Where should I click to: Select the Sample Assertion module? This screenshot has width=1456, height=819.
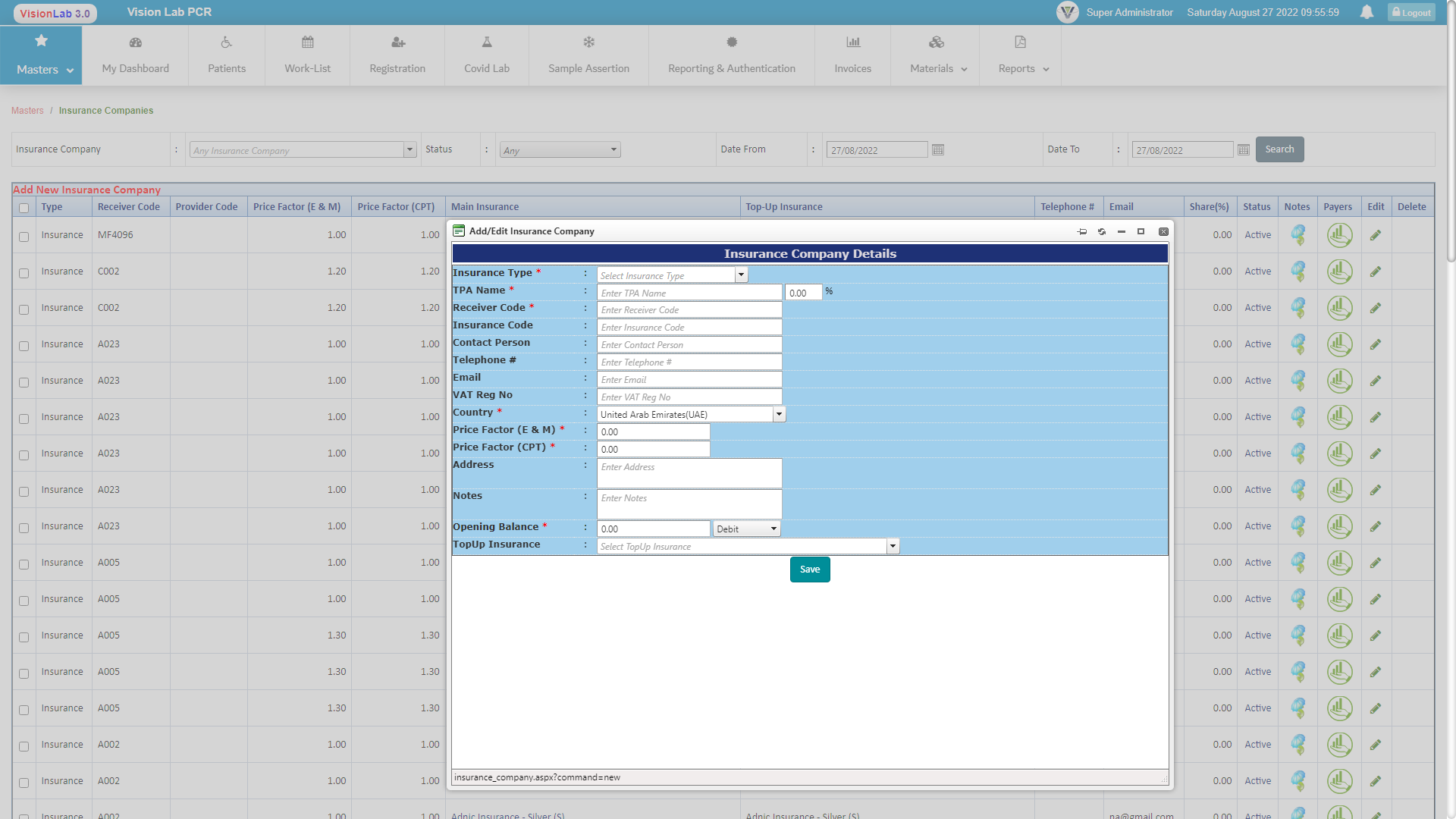click(588, 55)
